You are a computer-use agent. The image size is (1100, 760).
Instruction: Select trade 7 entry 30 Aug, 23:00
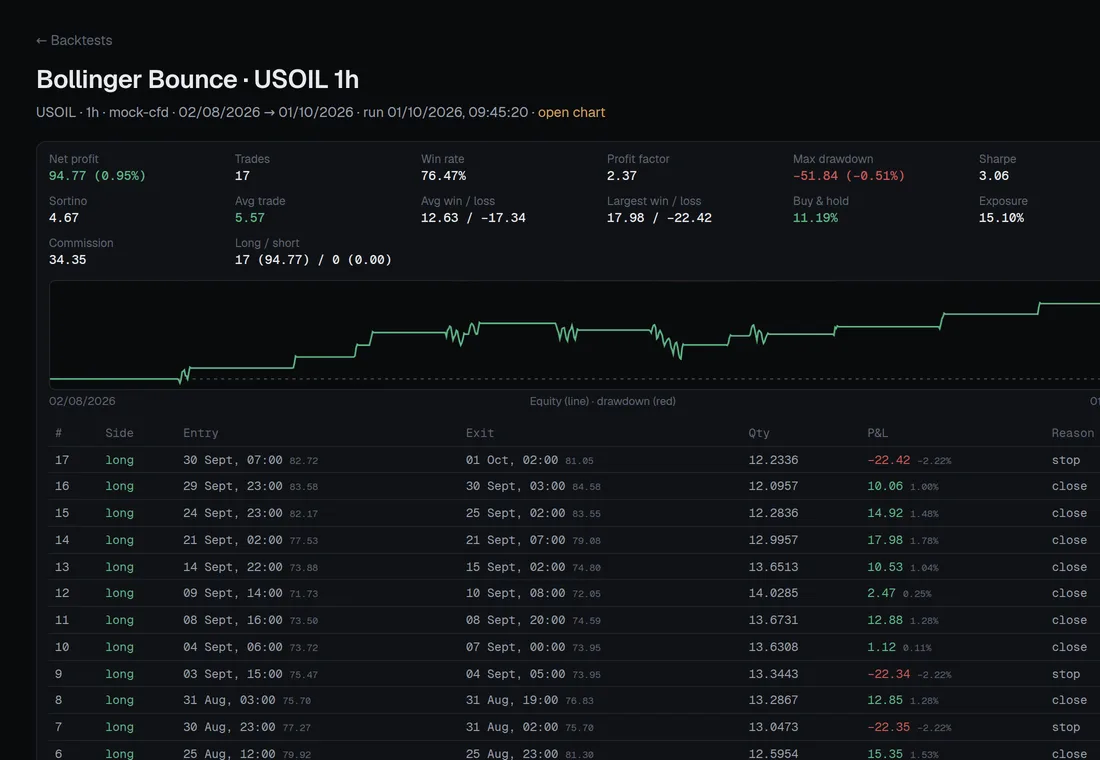(229, 727)
